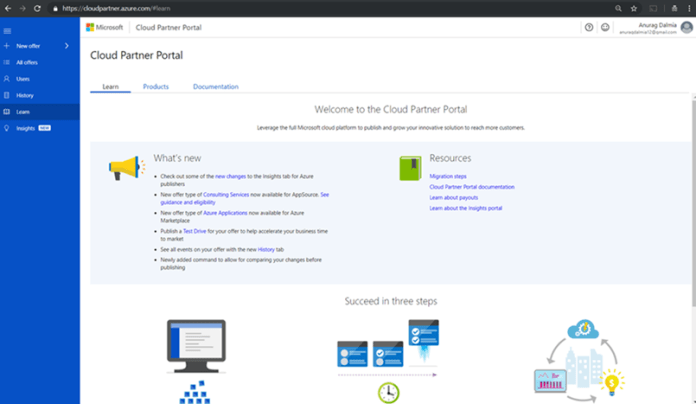Click the Welcome to the Cloud Partner Portal heading
The height and width of the screenshot is (404, 696).
pos(391,109)
